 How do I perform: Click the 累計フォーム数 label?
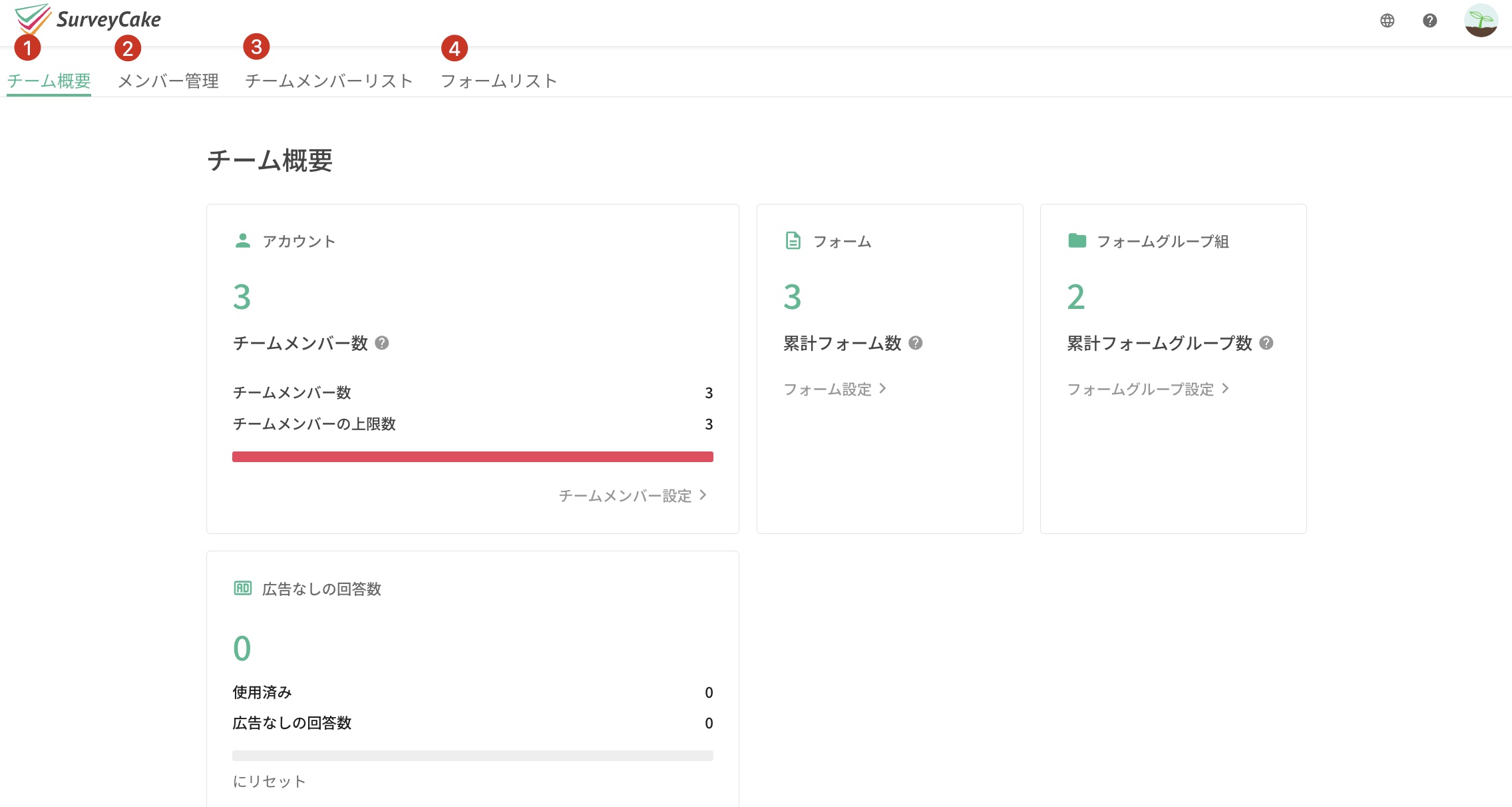(843, 343)
